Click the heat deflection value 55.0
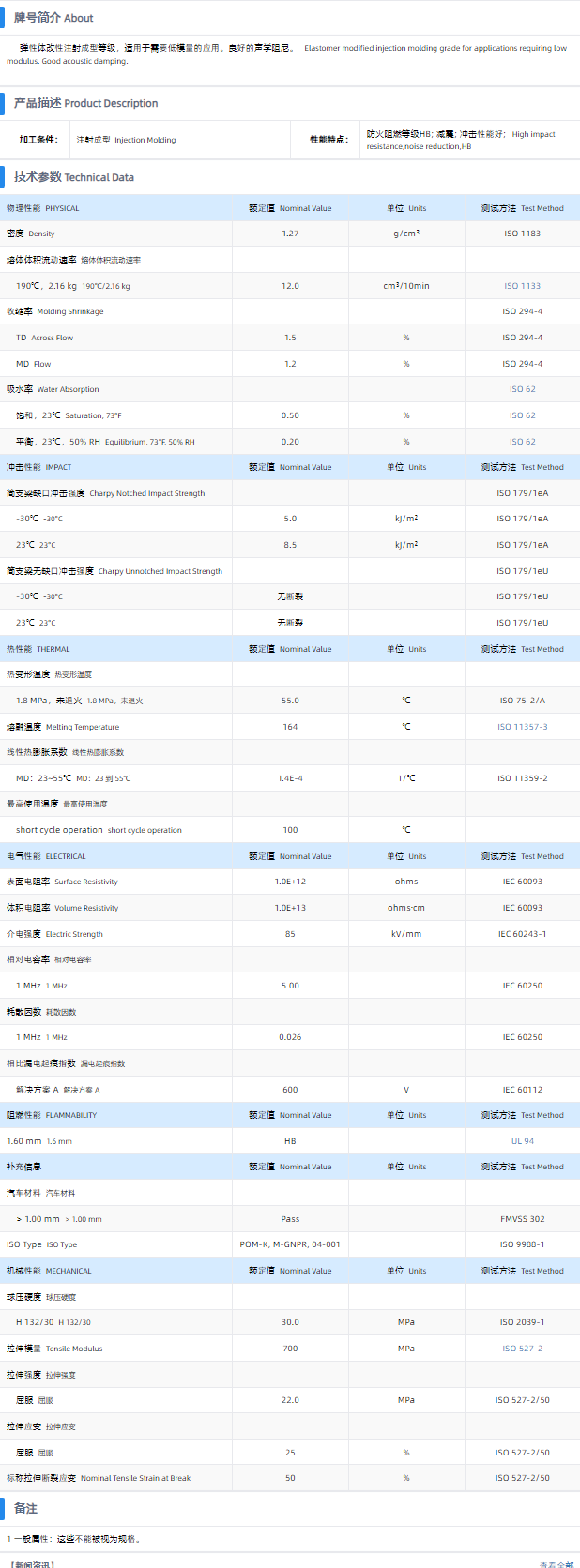580x1568 pixels. tap(290, 701)
